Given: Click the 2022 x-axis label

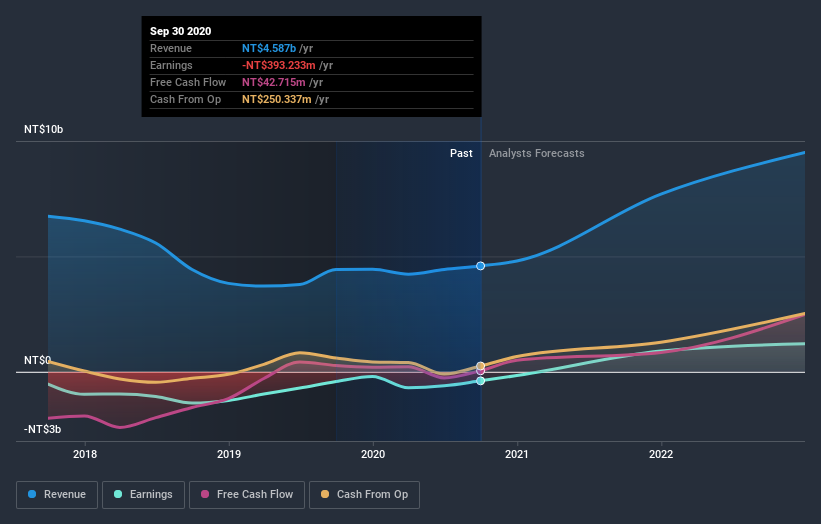Looking at the screenshot, I should (x=661, y=454).
